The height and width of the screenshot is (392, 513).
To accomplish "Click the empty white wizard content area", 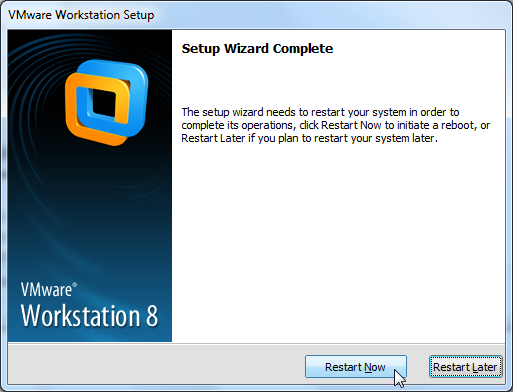I will [338, 243].
